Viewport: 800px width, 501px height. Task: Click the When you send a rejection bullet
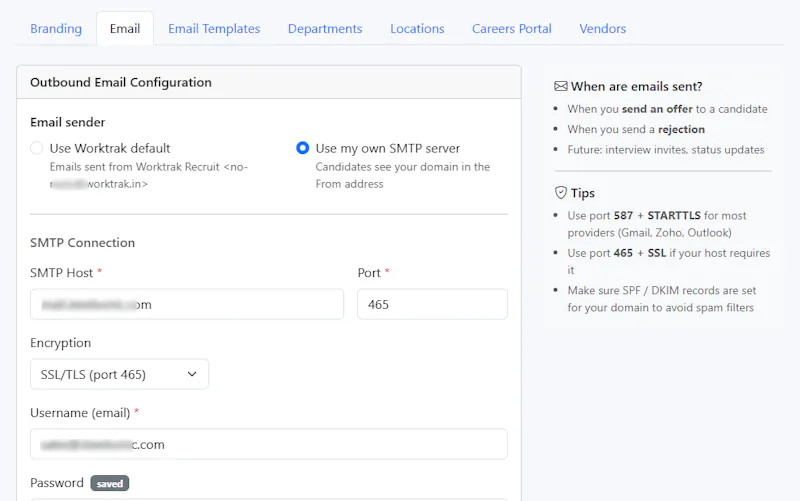[x=636, y=130]
